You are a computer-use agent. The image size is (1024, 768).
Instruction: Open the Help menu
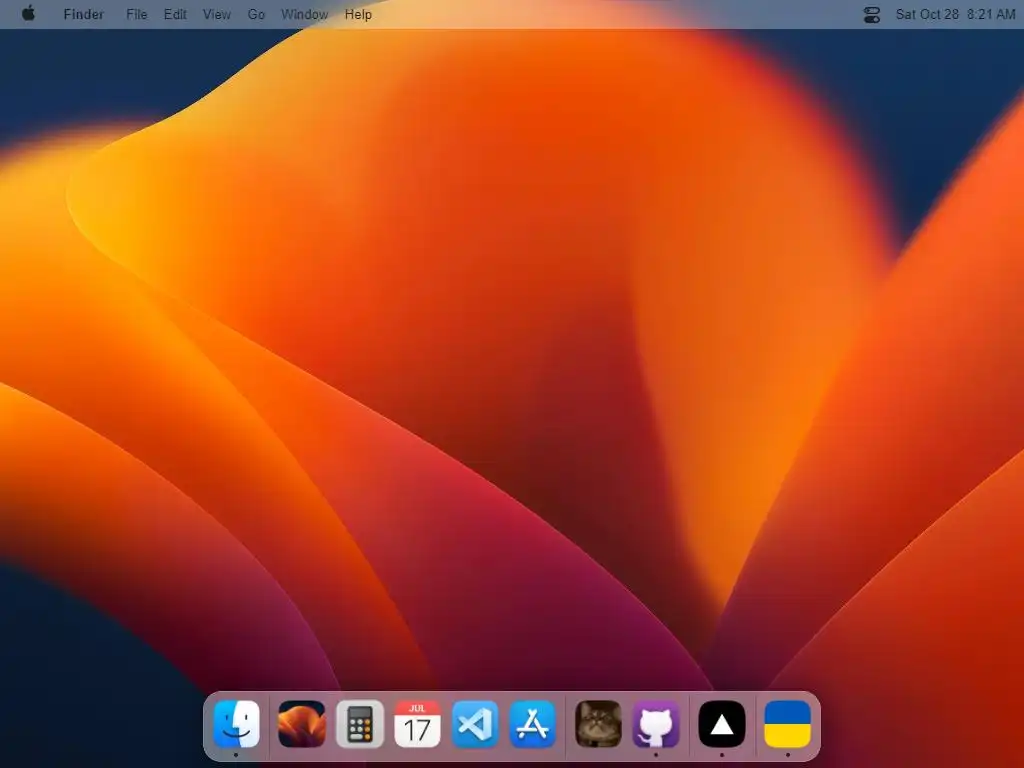click(x=358, y=14)
